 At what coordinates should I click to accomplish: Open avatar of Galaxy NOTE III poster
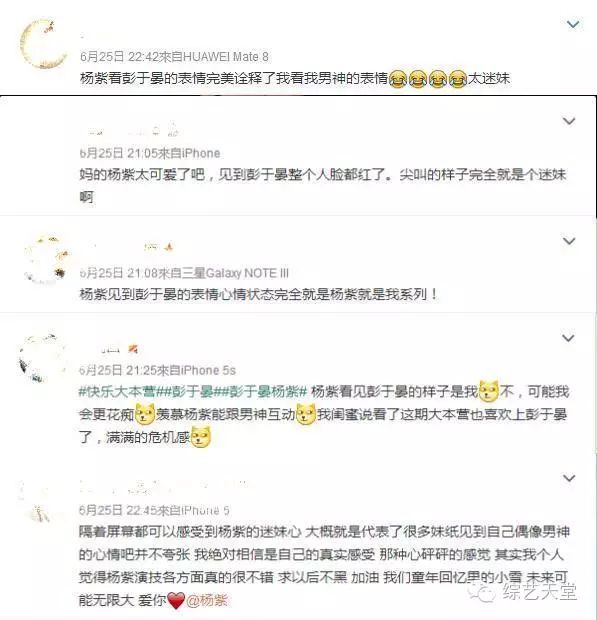[x=44, y=259]
